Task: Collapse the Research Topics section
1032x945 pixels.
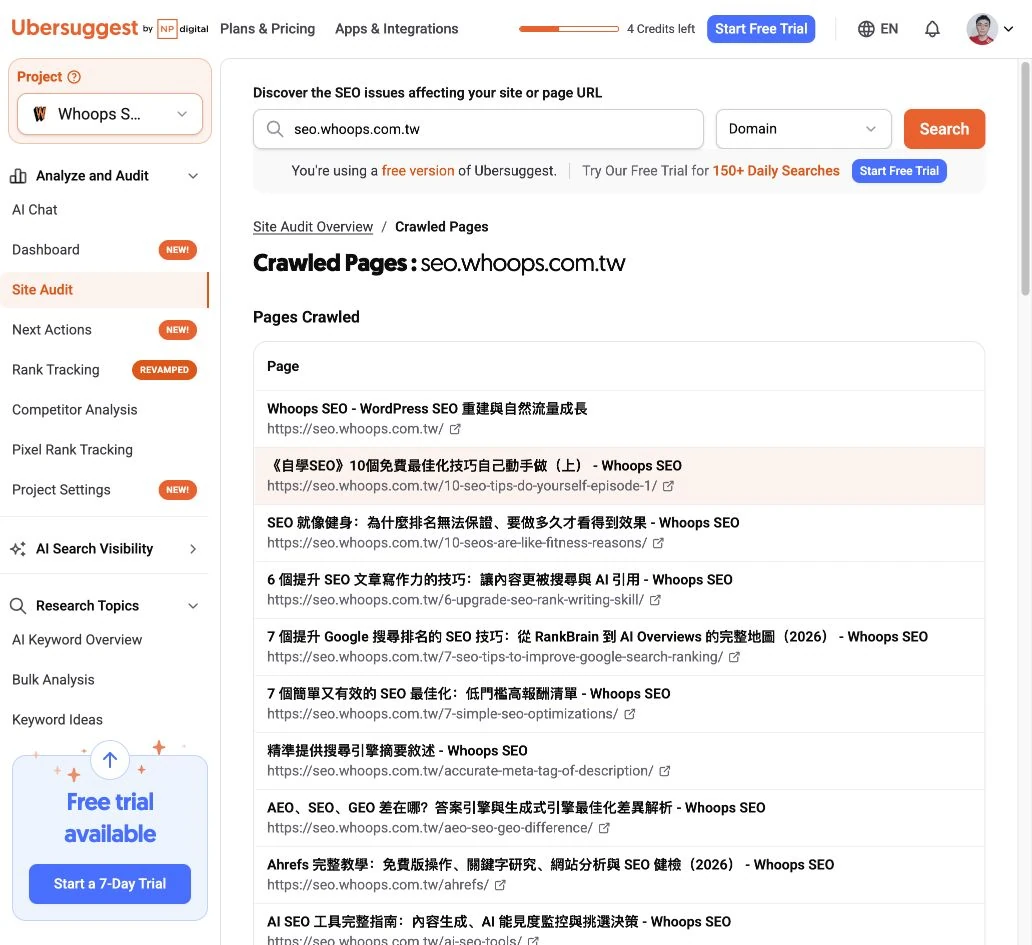Action: (193, 606)
